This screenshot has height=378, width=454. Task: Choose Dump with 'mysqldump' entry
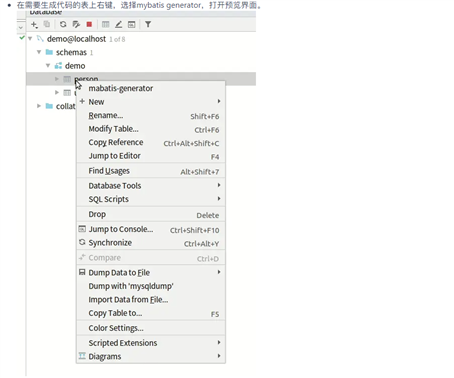[x=151, y=286]
